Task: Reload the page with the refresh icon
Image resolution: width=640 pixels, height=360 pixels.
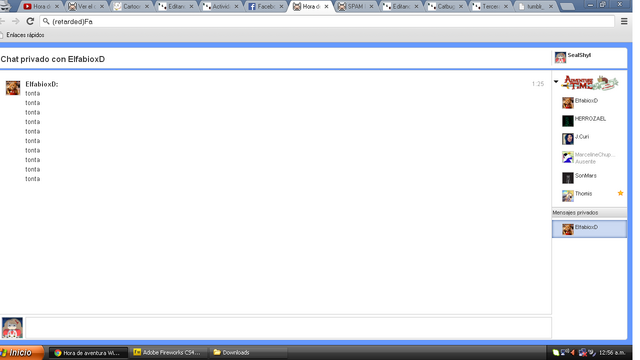Action: (x=30, y=21)
